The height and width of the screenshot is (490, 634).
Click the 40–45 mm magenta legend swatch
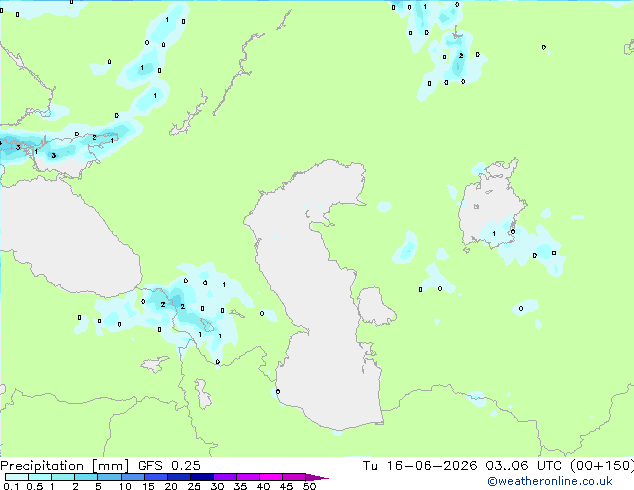click(x=271, y=477)
